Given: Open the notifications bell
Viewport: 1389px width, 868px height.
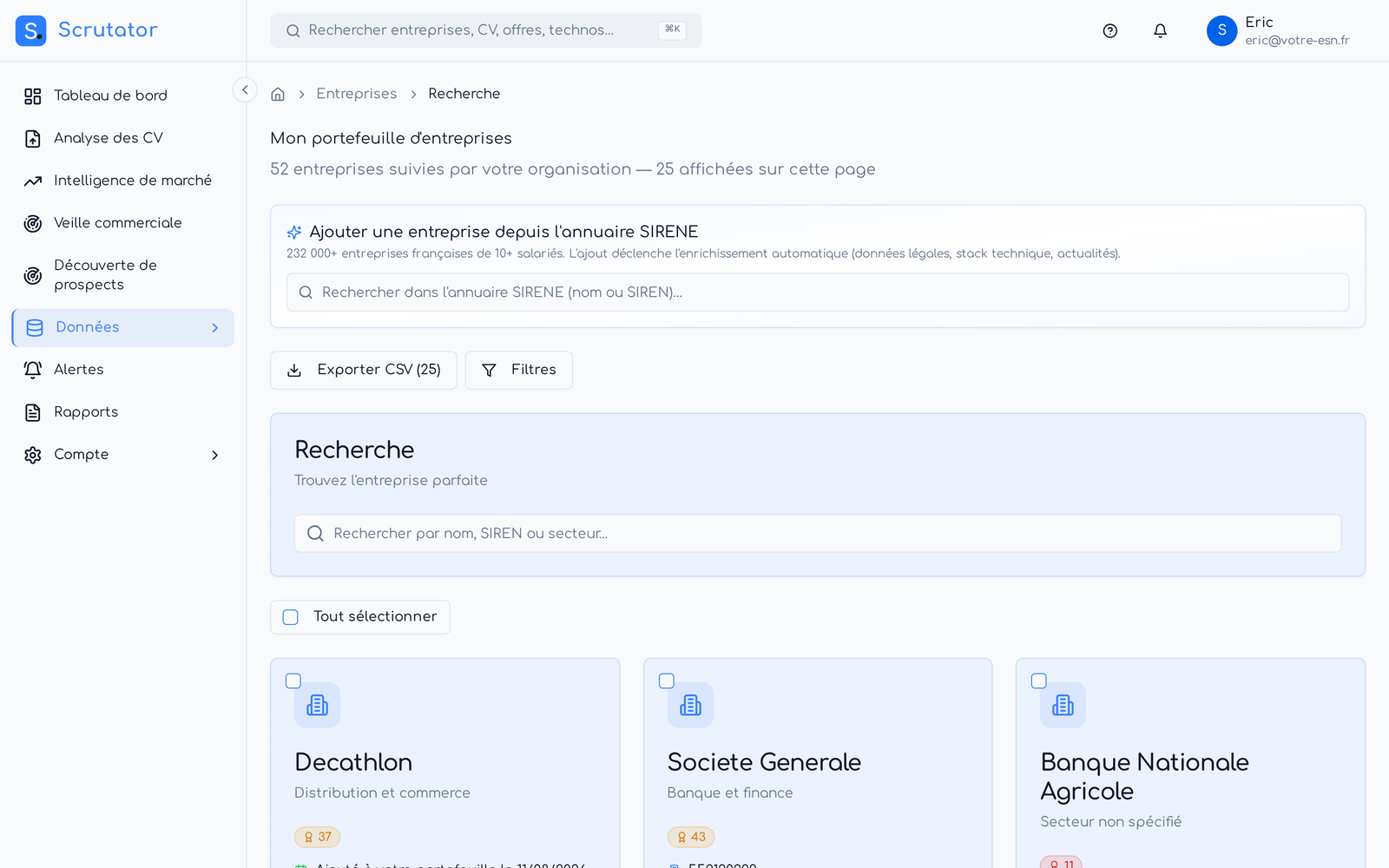Looking at the screenshot, I should [1160, 31].
